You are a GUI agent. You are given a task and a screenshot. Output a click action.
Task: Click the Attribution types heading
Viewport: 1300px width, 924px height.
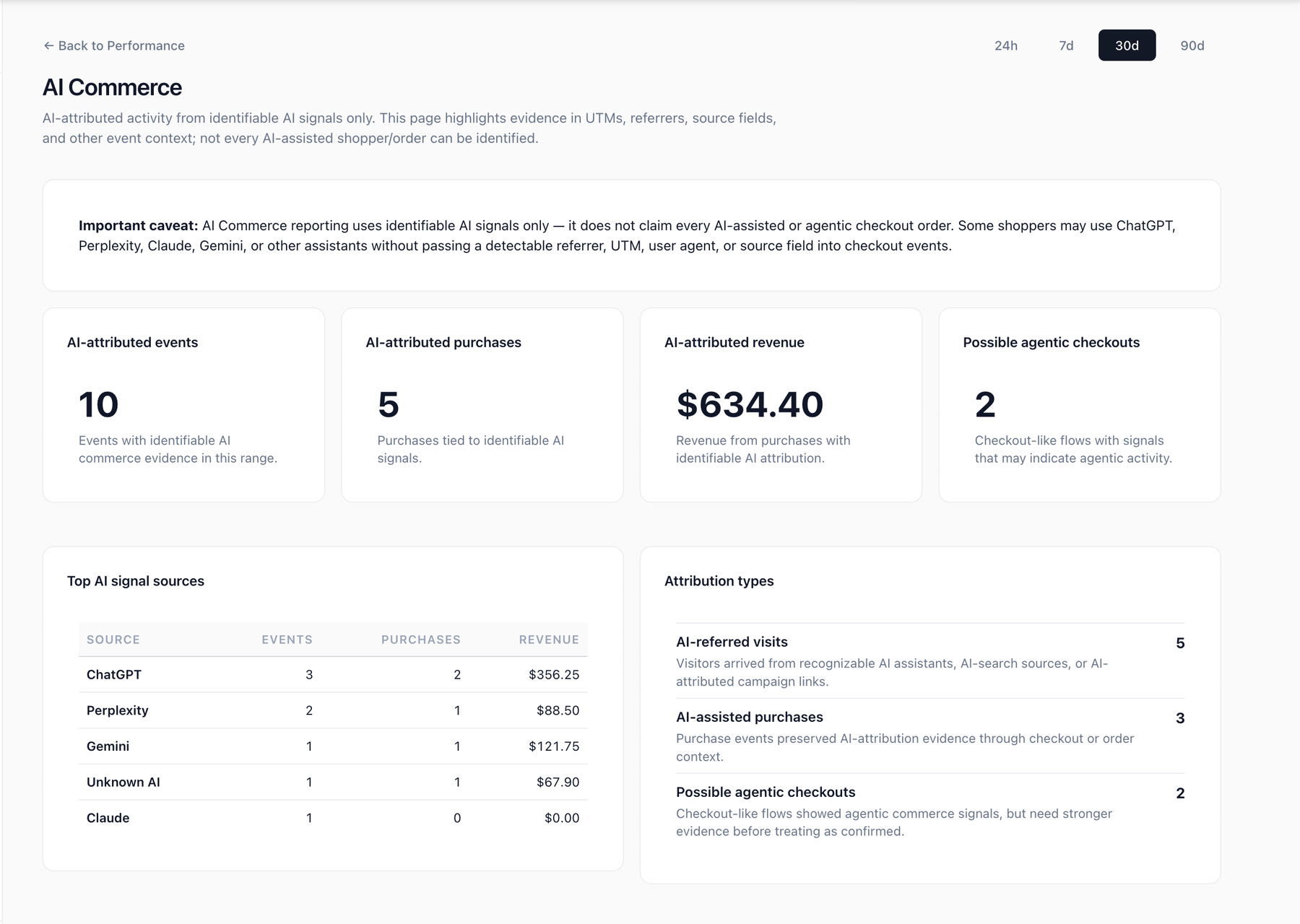(719, 581)
